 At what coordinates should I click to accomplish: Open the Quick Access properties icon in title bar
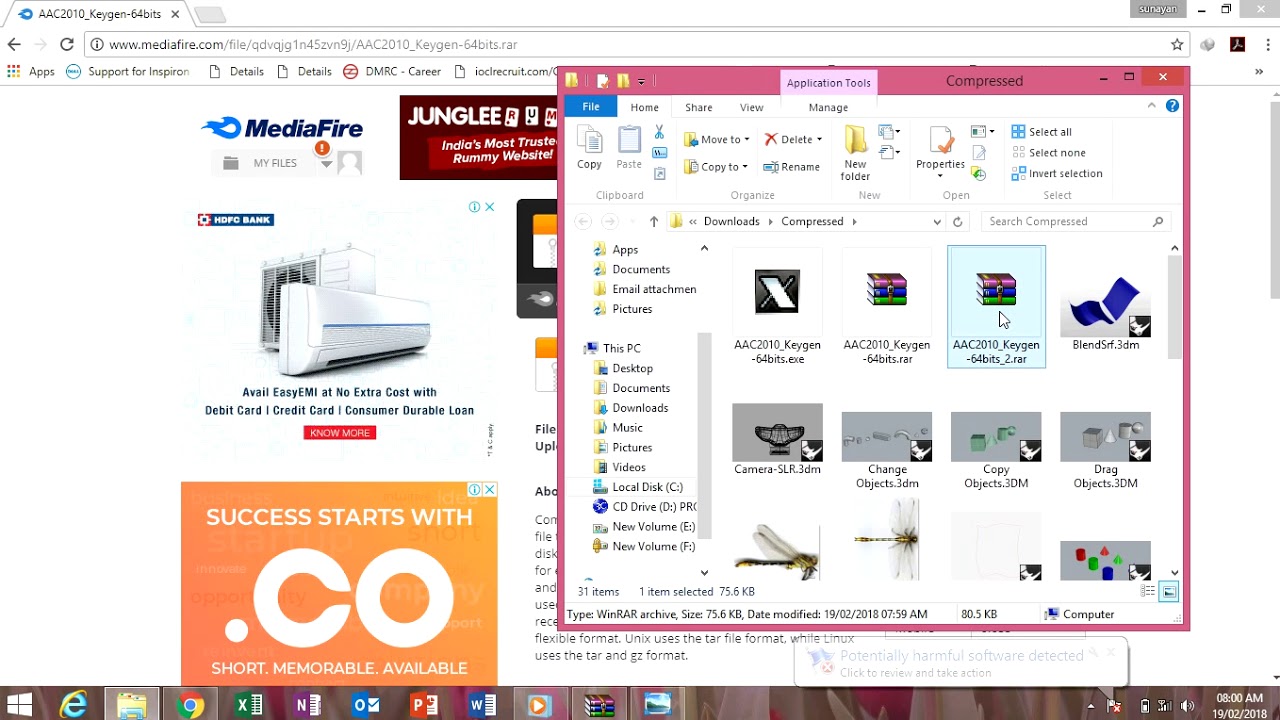603,81
